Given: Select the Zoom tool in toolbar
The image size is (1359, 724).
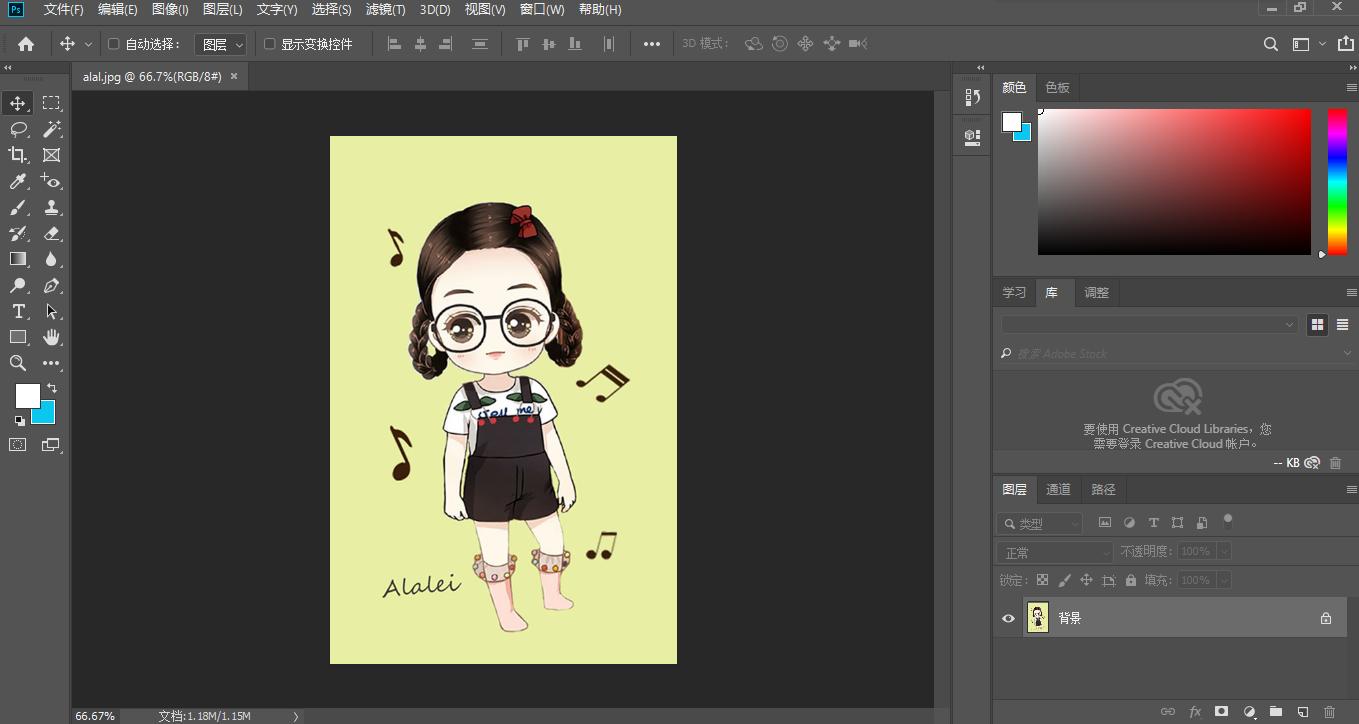Looking at the screenshot, I should click(x=18, y=363).
